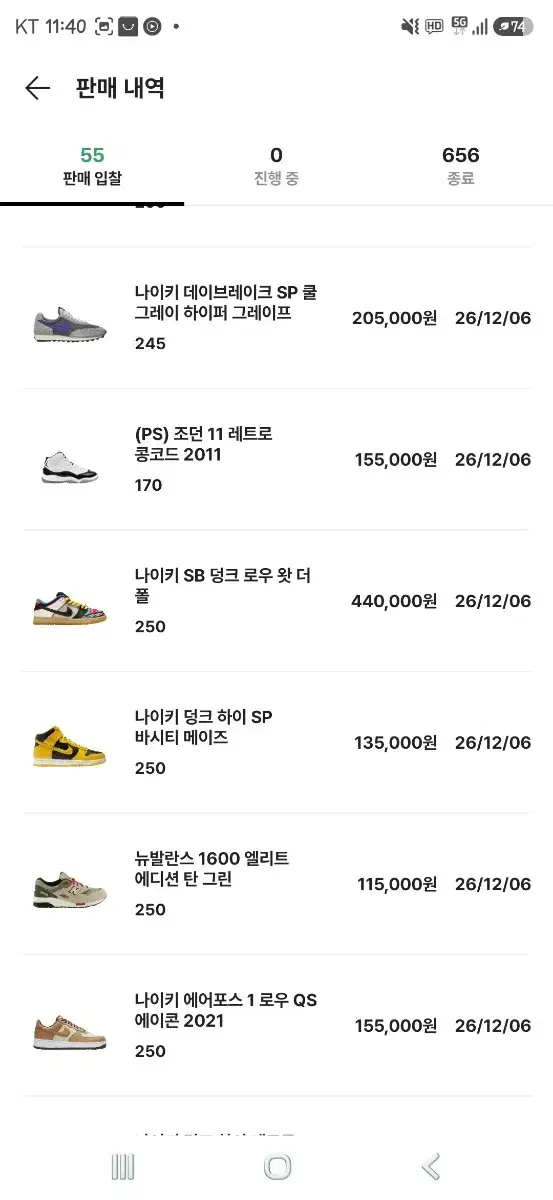553x1200 pixels.
Task: Open 나이키 데이브레이크 SP 쿨 그레이 listing
Action: click(277, 318)
